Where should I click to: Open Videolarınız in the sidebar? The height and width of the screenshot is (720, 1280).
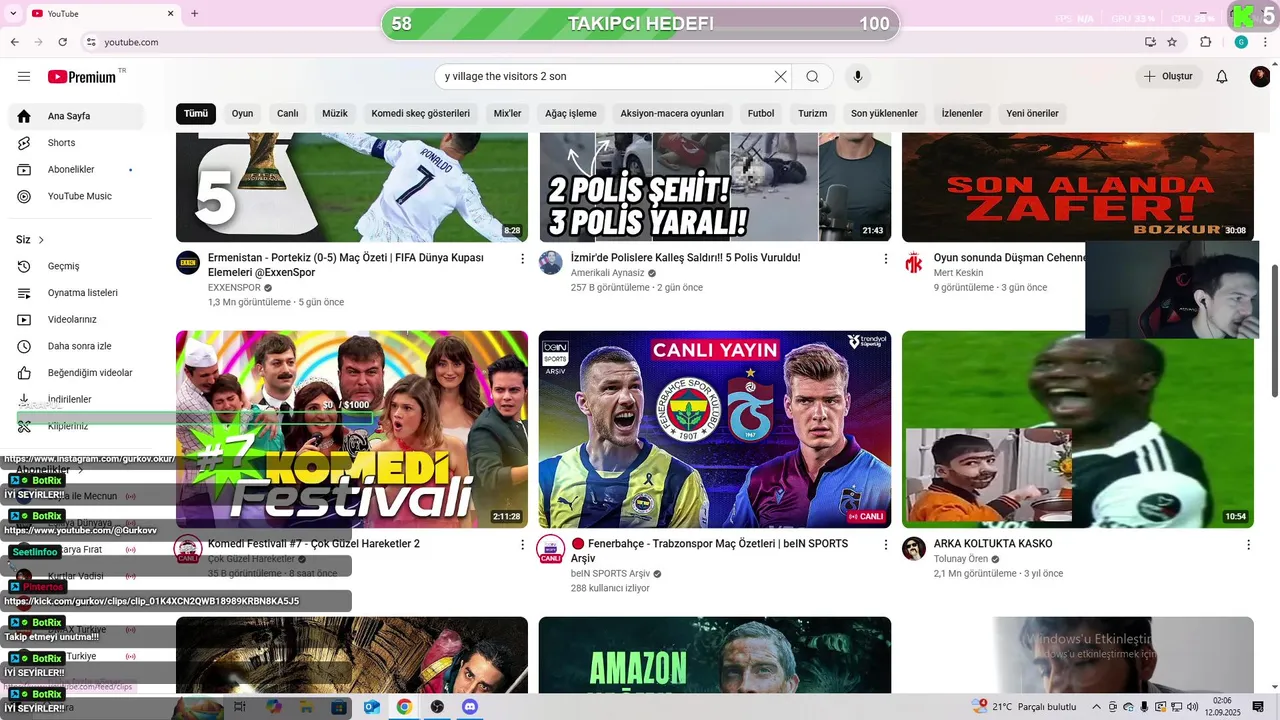click(x=76, y=320)
